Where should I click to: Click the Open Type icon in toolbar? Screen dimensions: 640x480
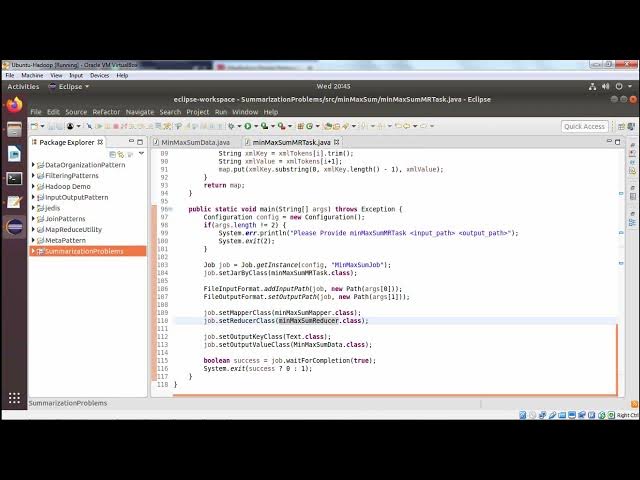point(328,127)
